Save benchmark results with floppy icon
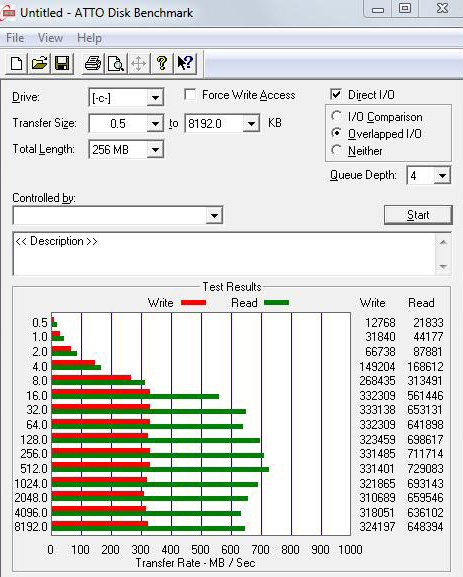Screen dimensions: 463x577 (62, 64)
